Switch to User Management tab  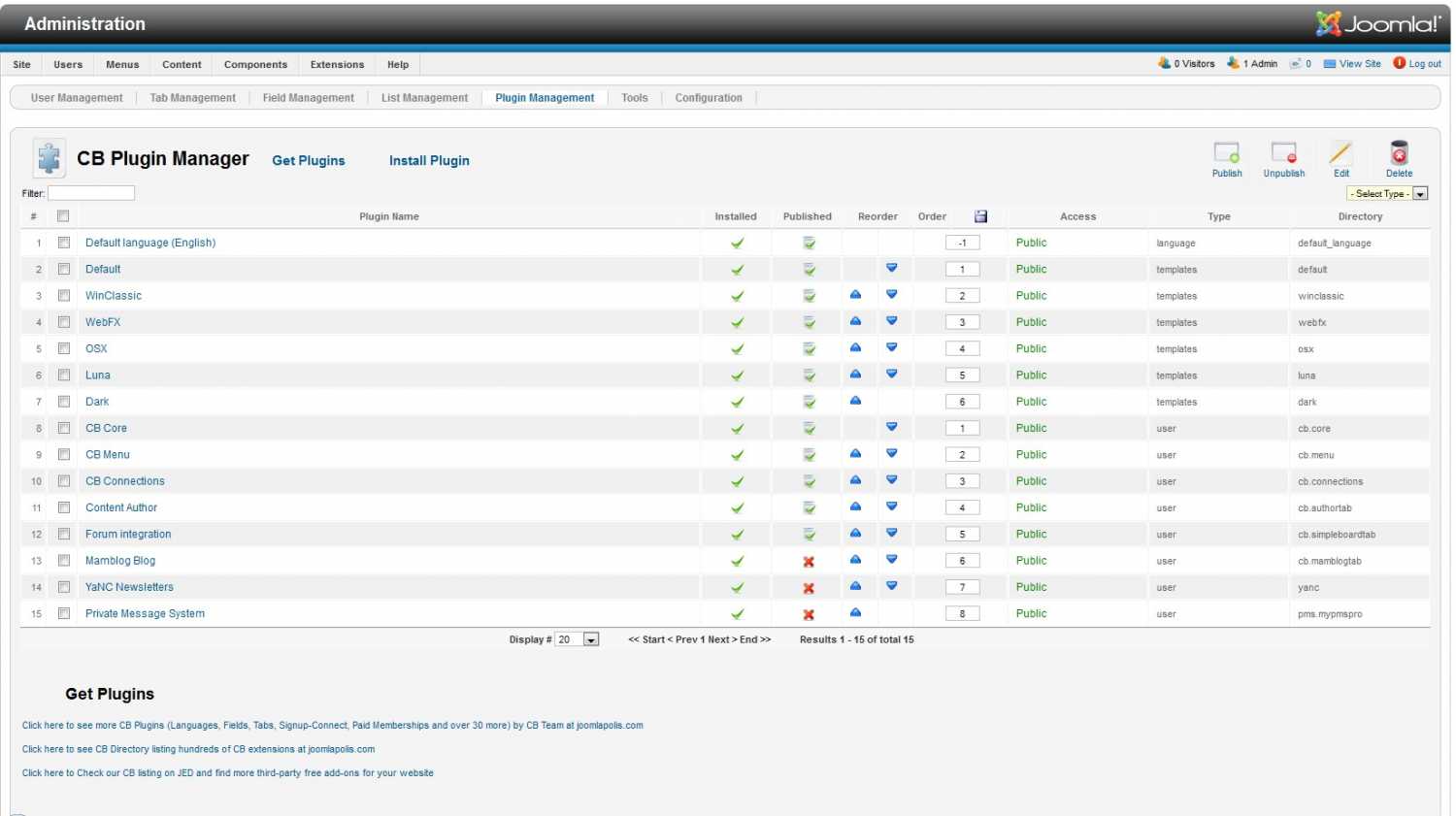tap(77, 98)
